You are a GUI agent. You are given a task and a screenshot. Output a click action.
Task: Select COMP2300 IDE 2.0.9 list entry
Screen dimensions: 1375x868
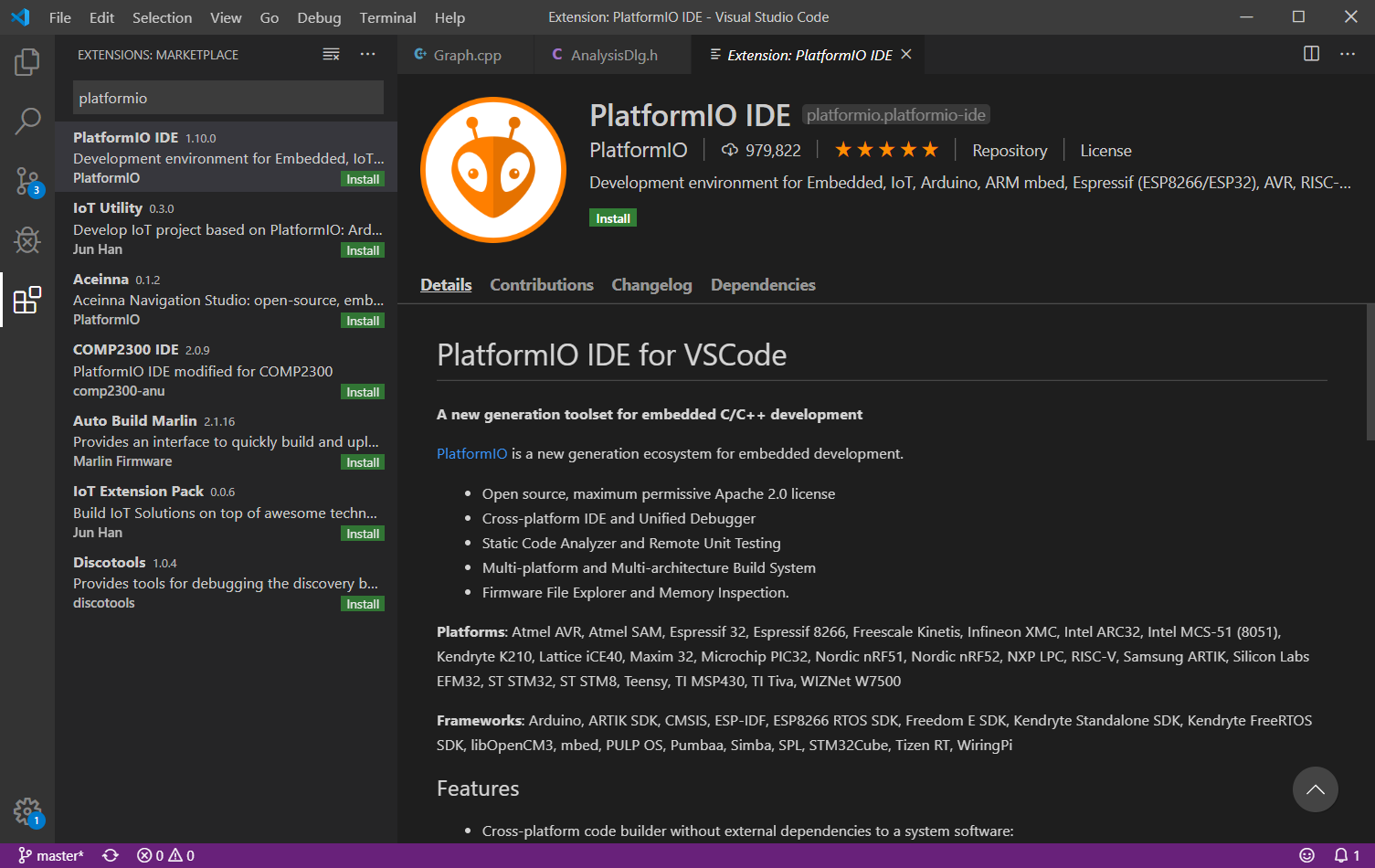(x=226, y=369)
